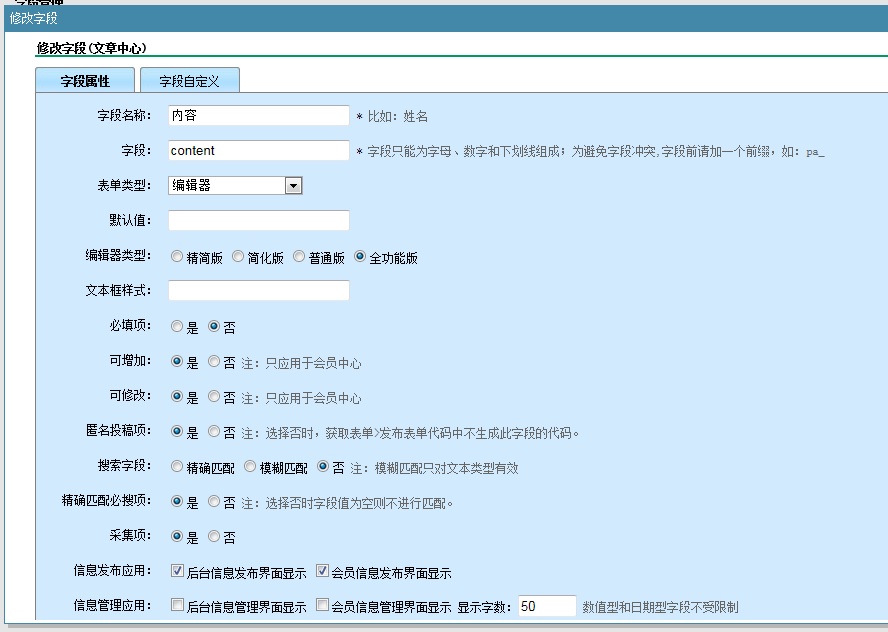The height and width of the screenshot is (632, 888).
Task: Click the 文本框样式 input field
Action: tap(258, 291)
